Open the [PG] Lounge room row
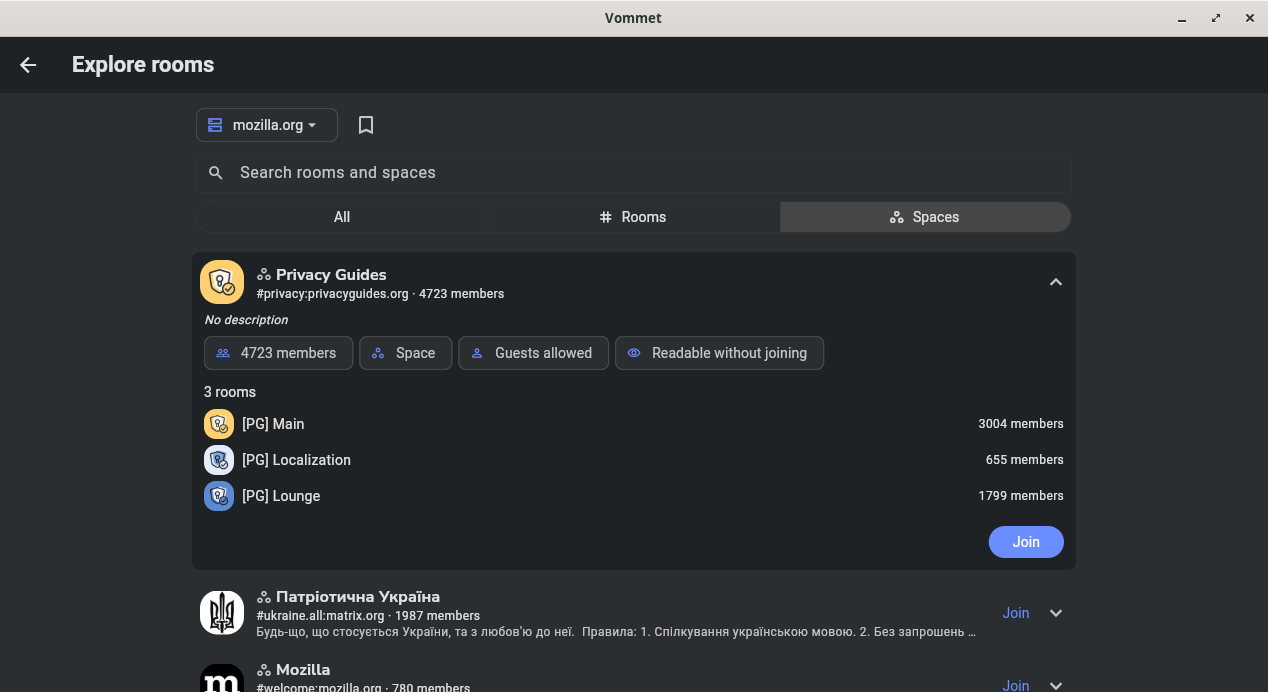The image size is (1268, 692). coord(634,496)
